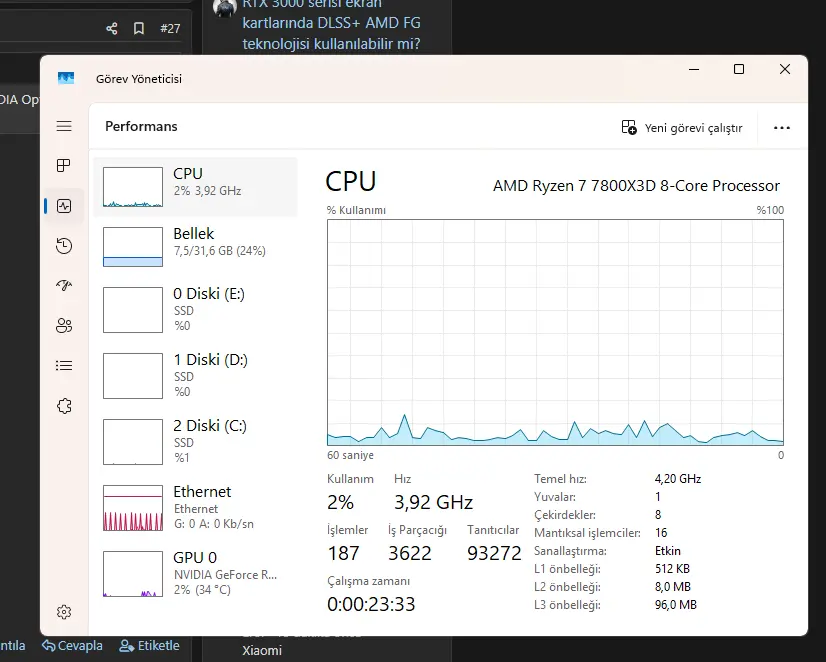
Task: Click the L1 önbelleği value '512 KB'
Action: click(672, 569)
